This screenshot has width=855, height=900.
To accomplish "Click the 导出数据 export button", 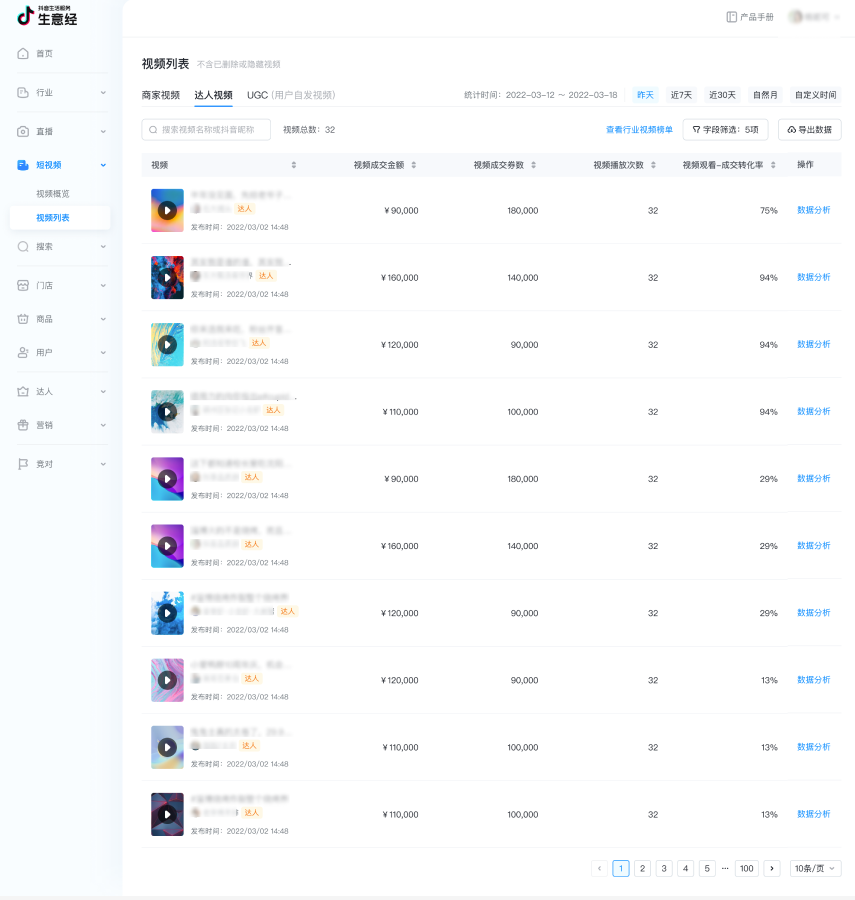I will click(809, 130).
